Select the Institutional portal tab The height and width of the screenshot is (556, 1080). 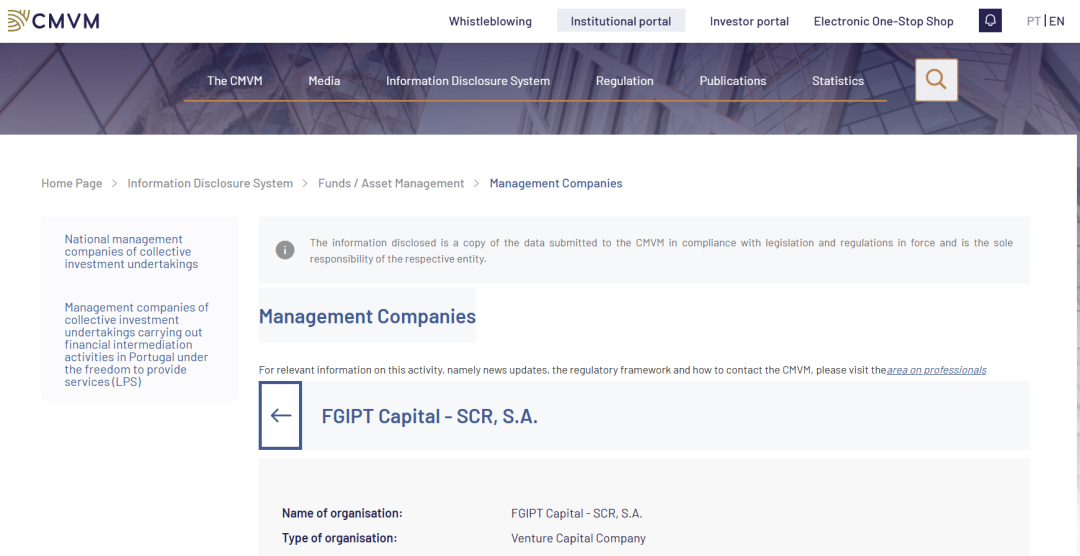pyautogui.click(x=621, y=21)
